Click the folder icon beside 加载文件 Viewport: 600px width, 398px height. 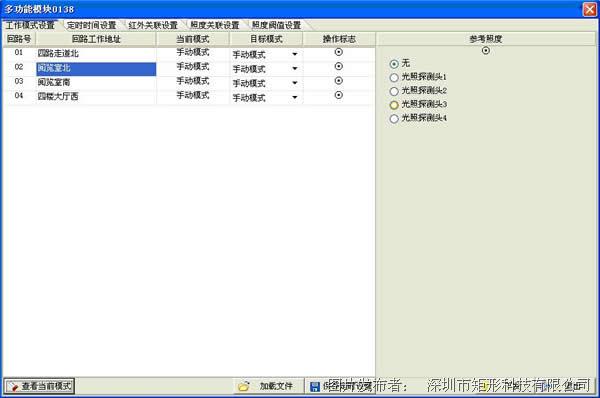[244, 387]
